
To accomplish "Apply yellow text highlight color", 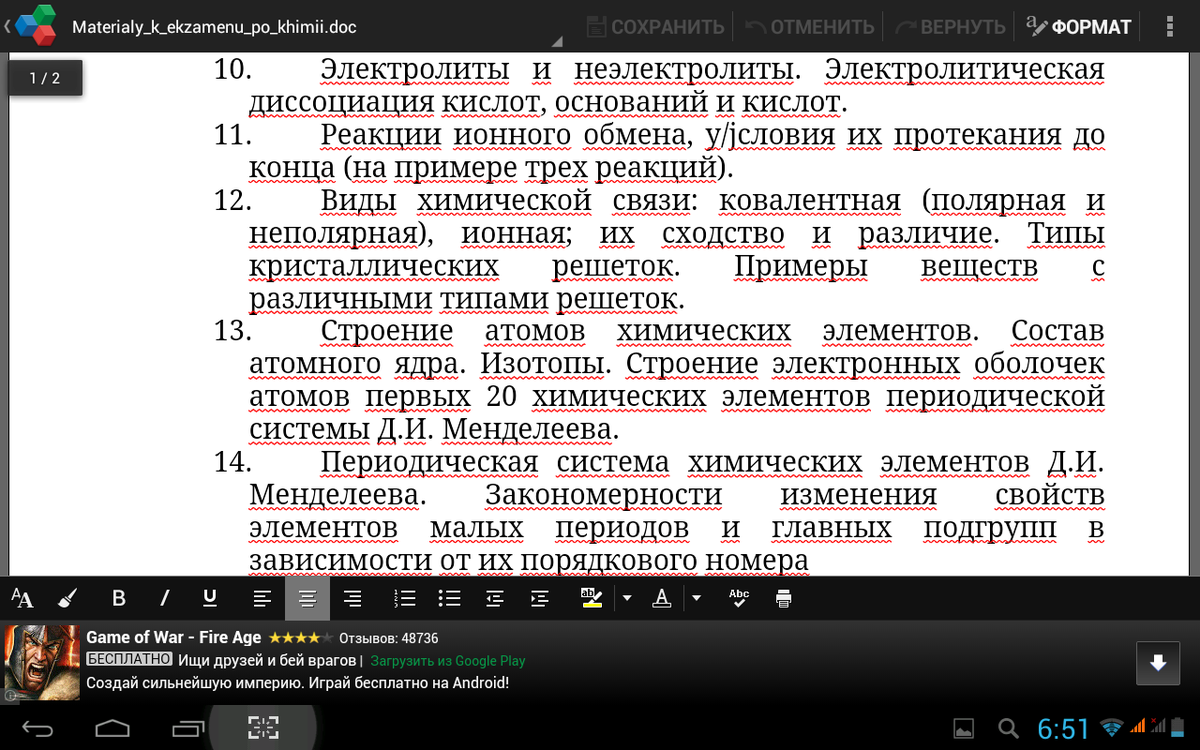I will [x=591, y=599].
